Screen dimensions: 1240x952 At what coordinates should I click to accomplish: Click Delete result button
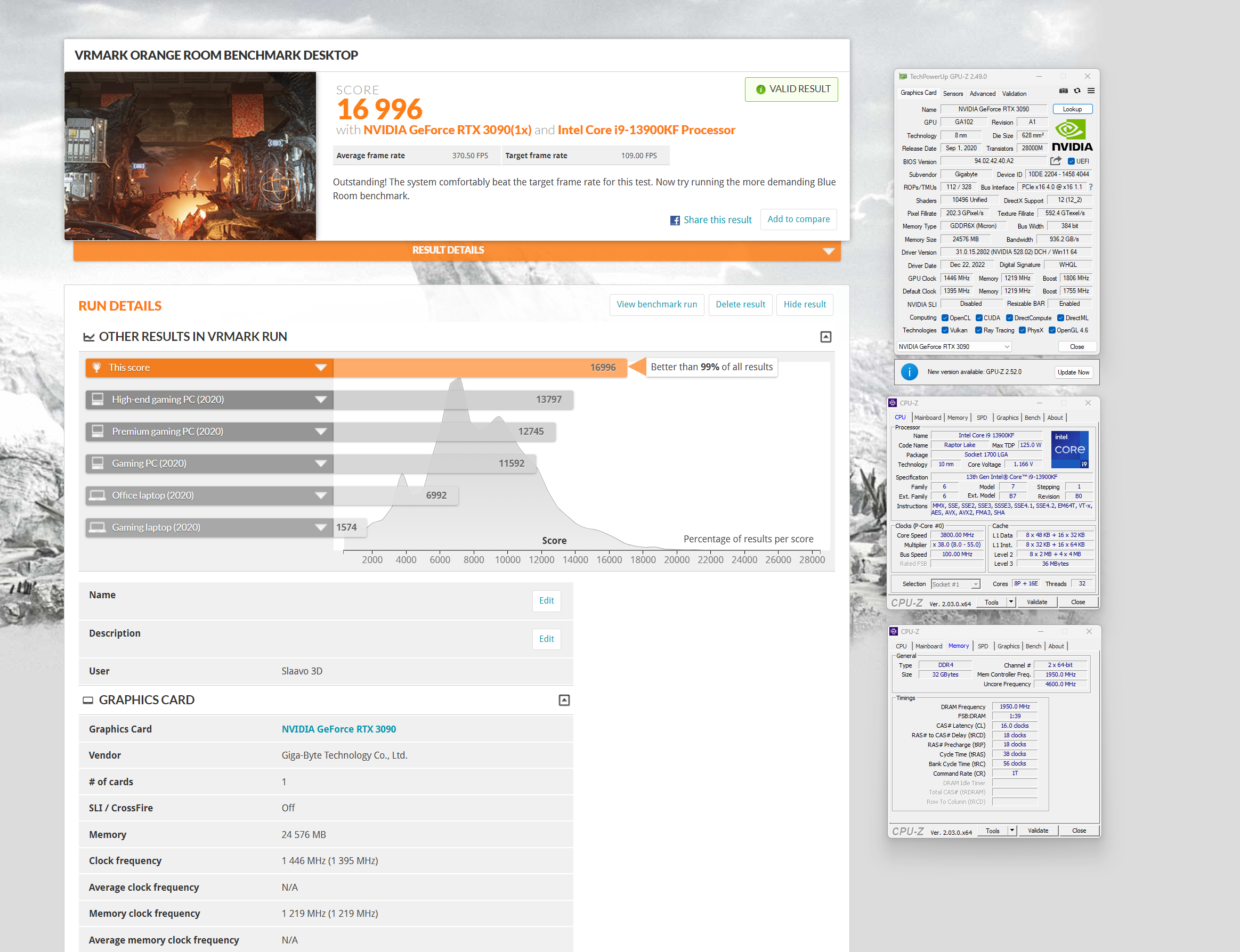740,304
